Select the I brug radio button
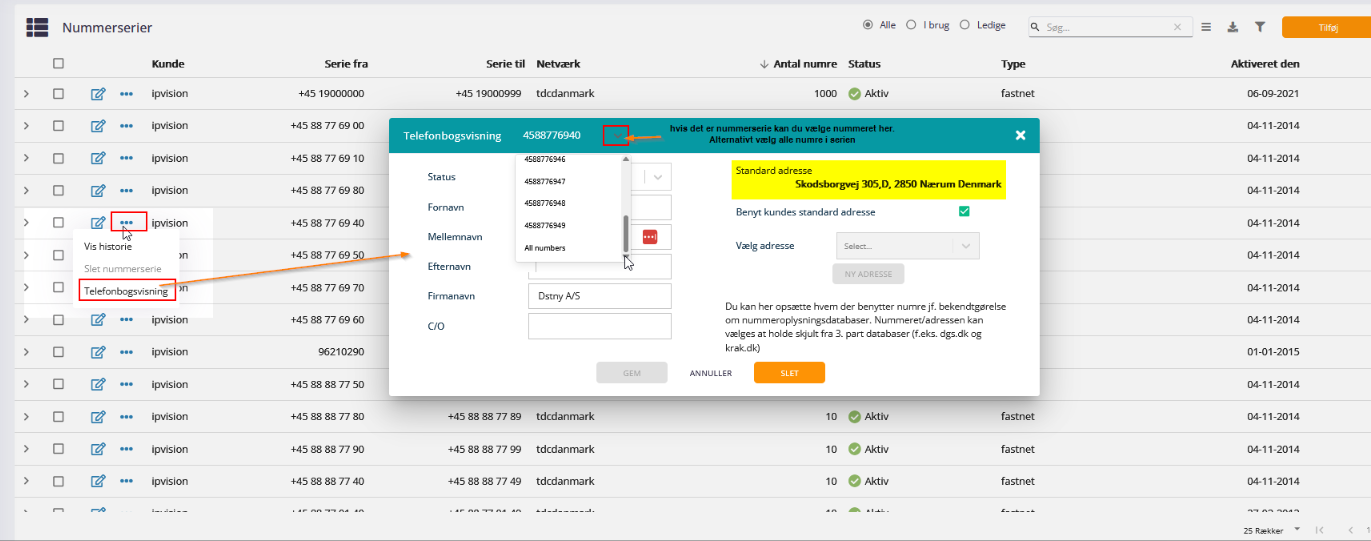 (x=911, y=25)
